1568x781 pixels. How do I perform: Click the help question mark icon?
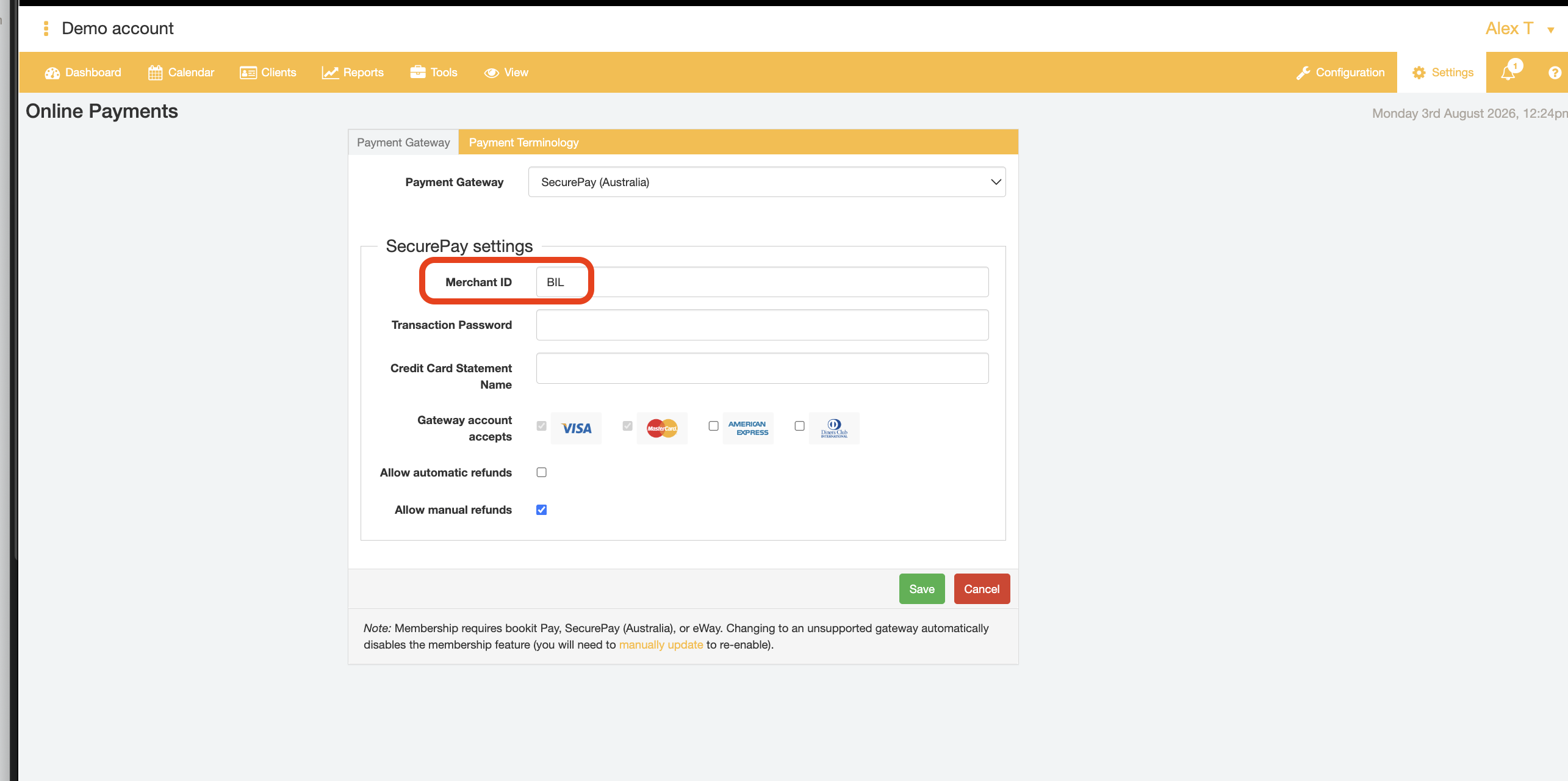pos(1555,73)
